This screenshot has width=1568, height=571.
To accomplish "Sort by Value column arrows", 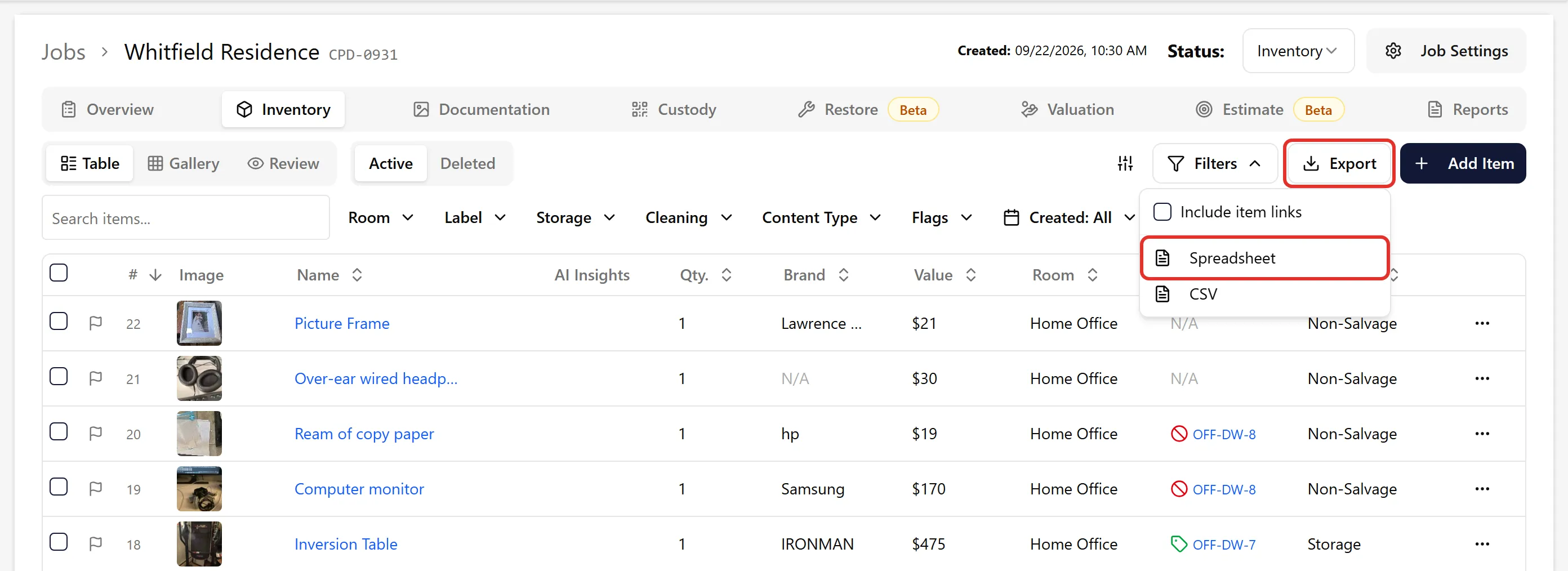I will (x=971, y=275).
